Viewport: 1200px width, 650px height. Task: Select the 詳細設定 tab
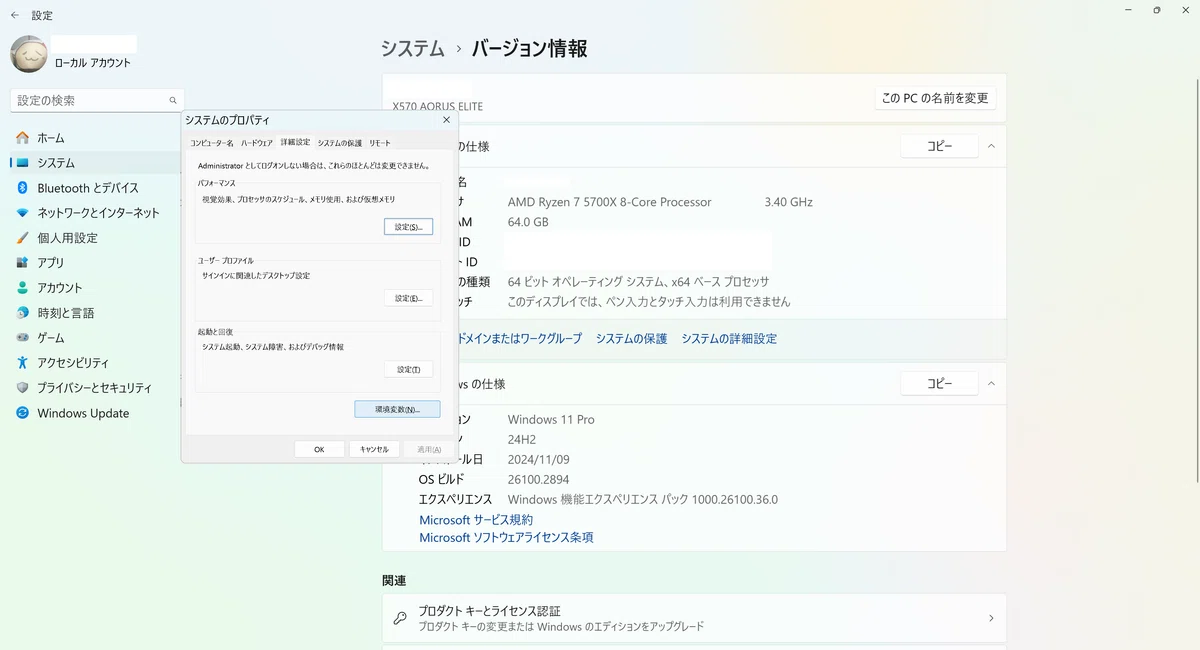click(295, 143)
